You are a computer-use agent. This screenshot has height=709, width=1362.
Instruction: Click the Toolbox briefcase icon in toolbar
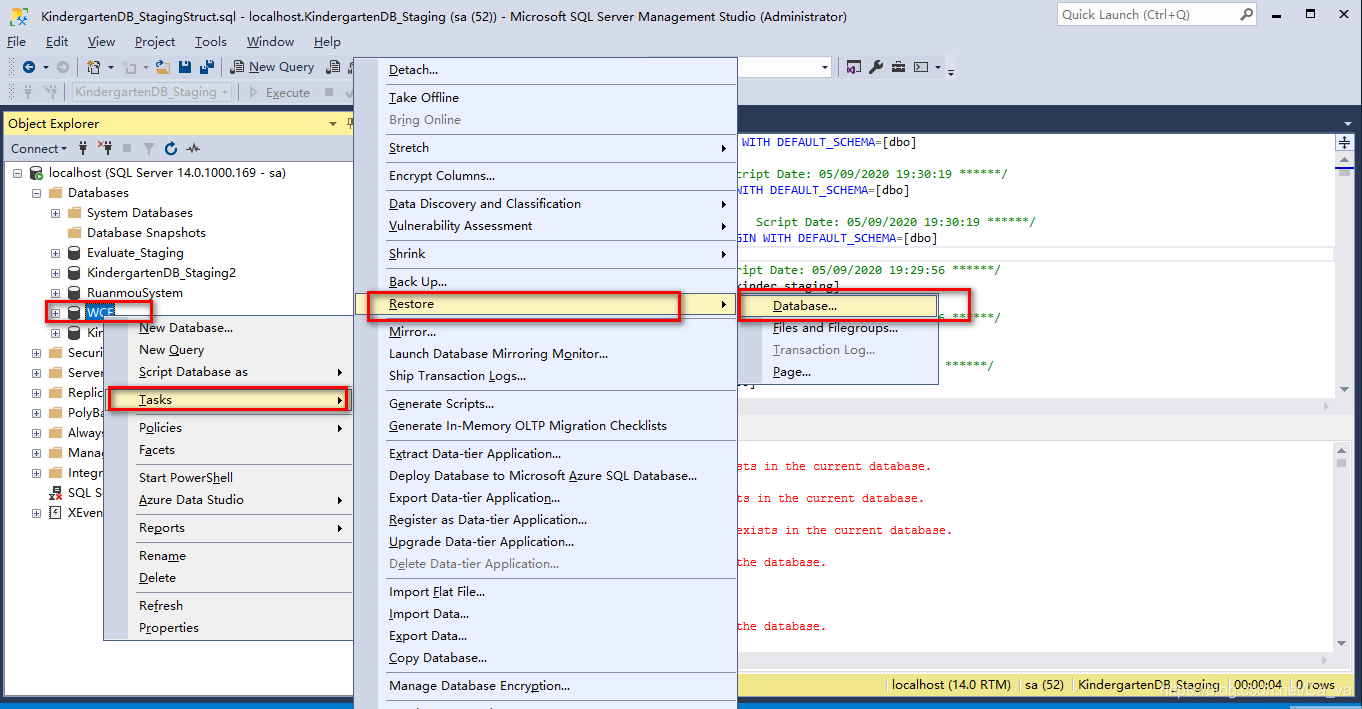tap(898, 67)
